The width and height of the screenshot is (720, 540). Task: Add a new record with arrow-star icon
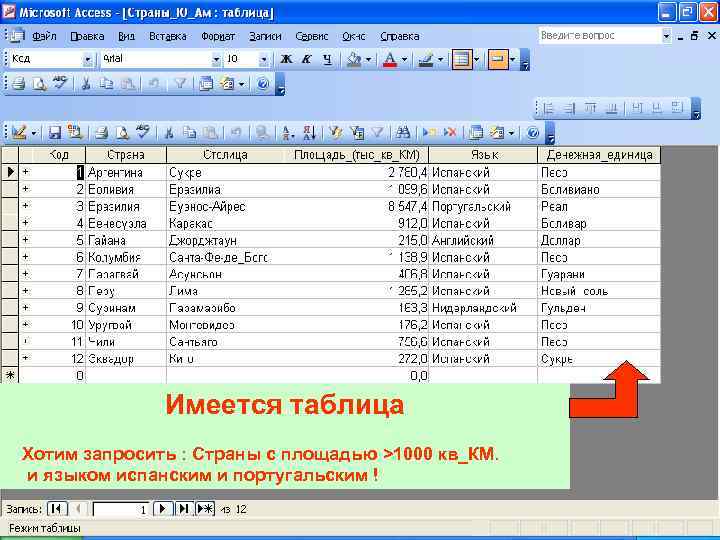430,133
